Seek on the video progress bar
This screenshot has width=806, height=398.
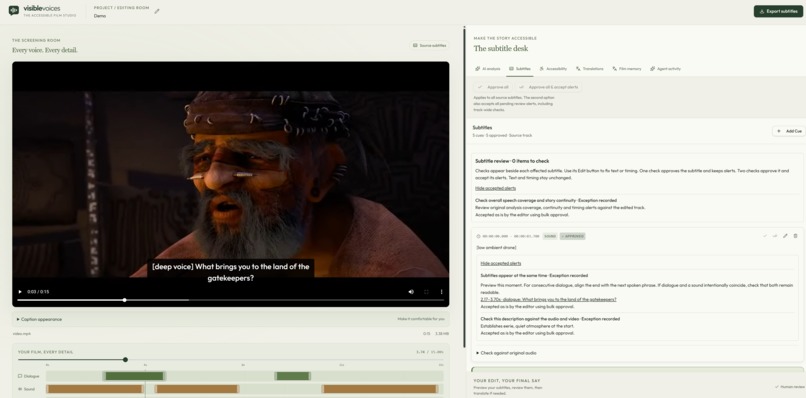230,300
